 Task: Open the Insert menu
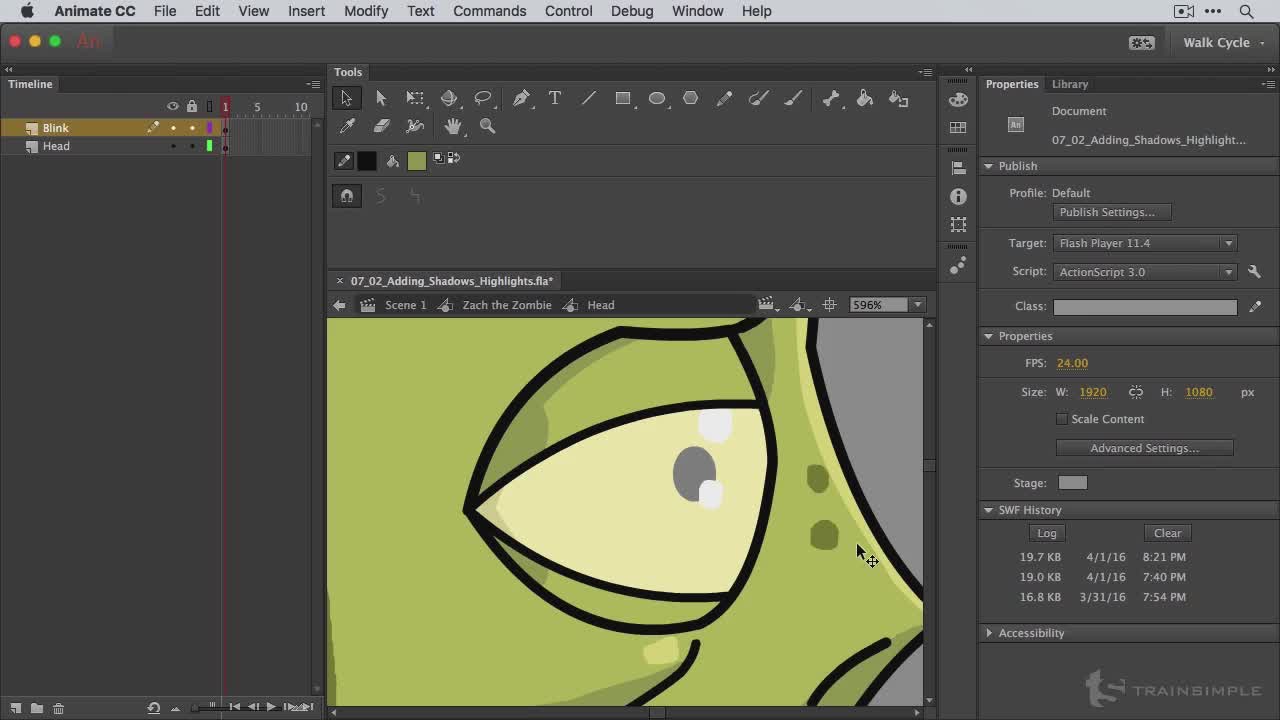click(306, 11)
